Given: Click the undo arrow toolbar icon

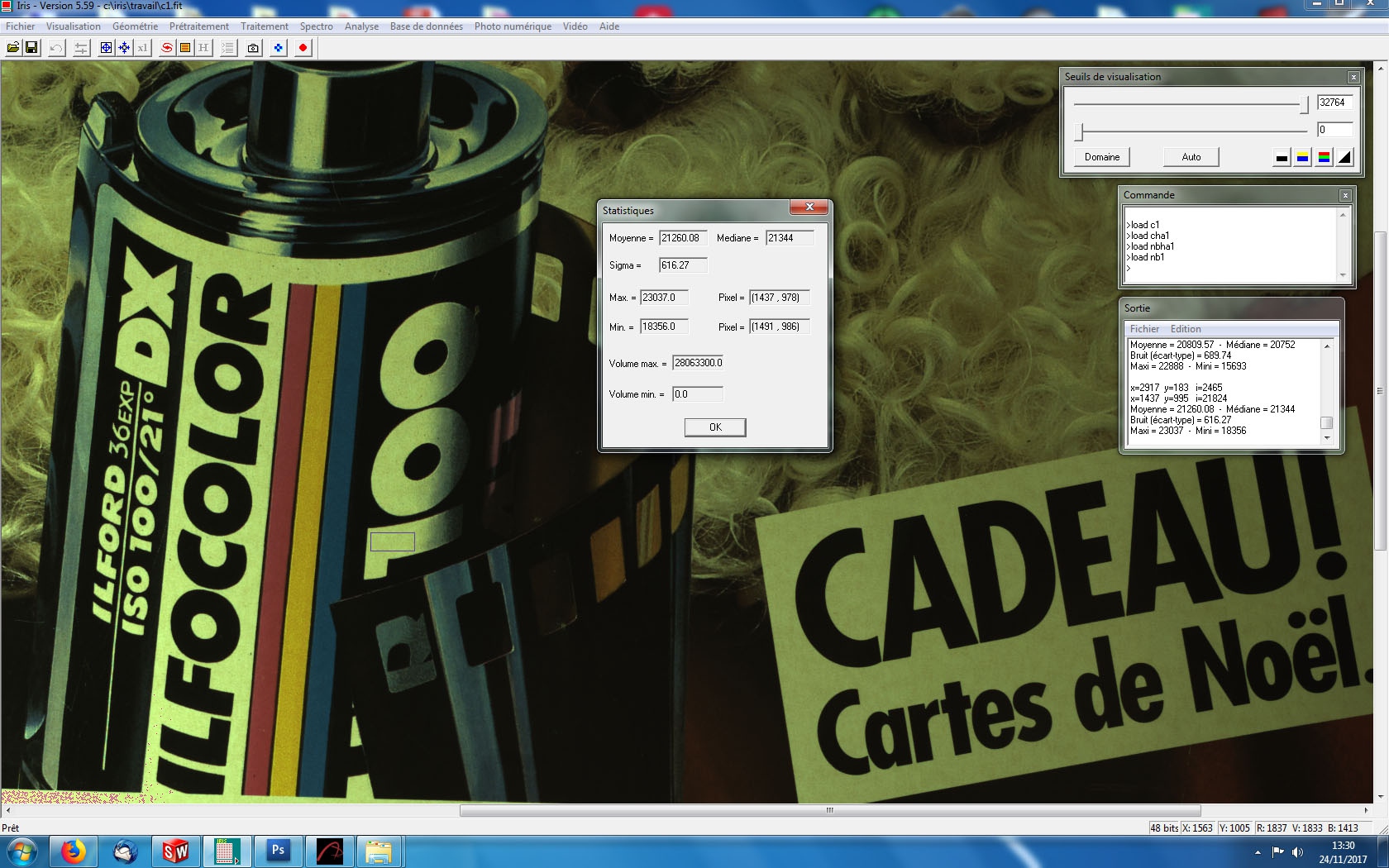Looking at the screenshot, I should click(56, 48).
